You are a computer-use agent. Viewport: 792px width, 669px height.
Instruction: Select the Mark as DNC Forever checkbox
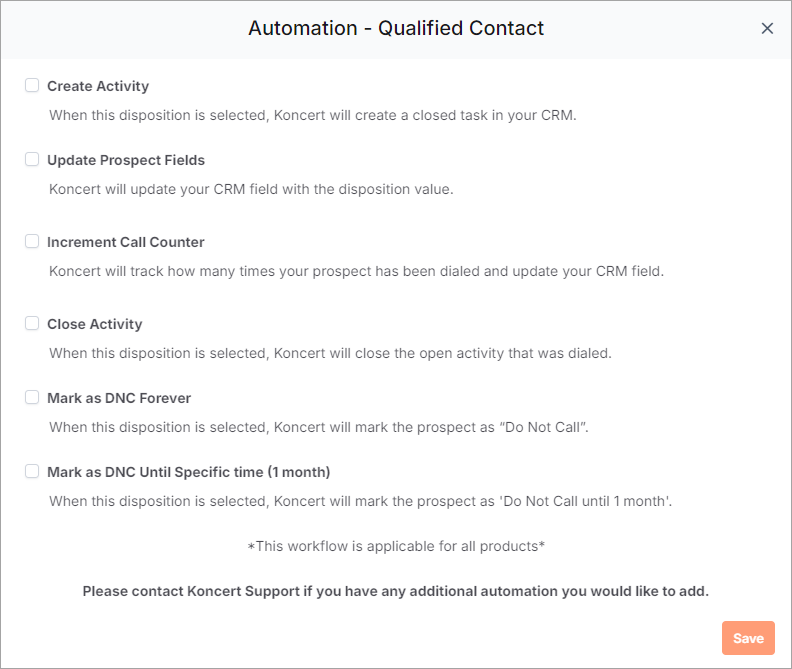[32, 397]
